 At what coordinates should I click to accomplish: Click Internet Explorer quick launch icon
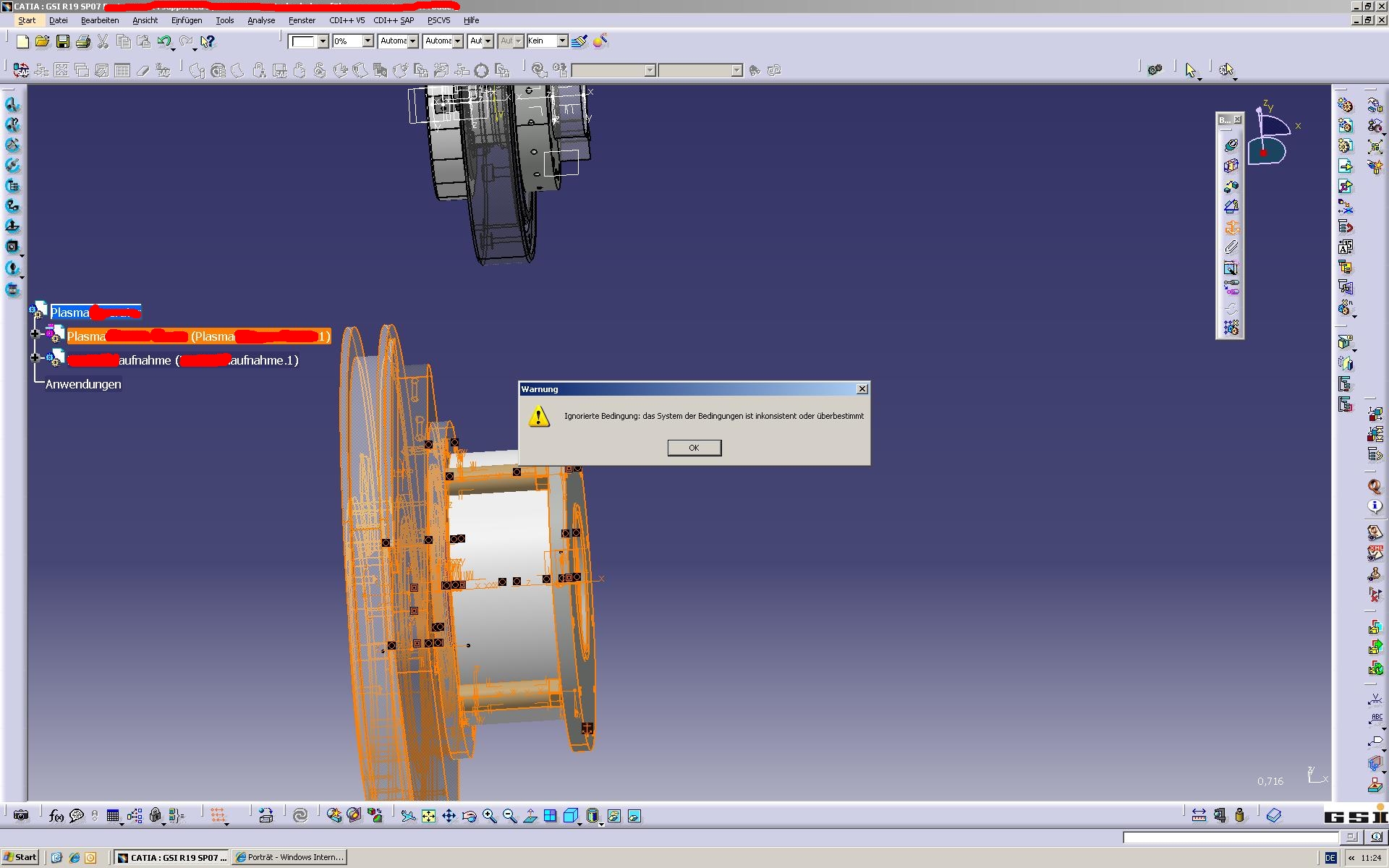pos(74,858)
